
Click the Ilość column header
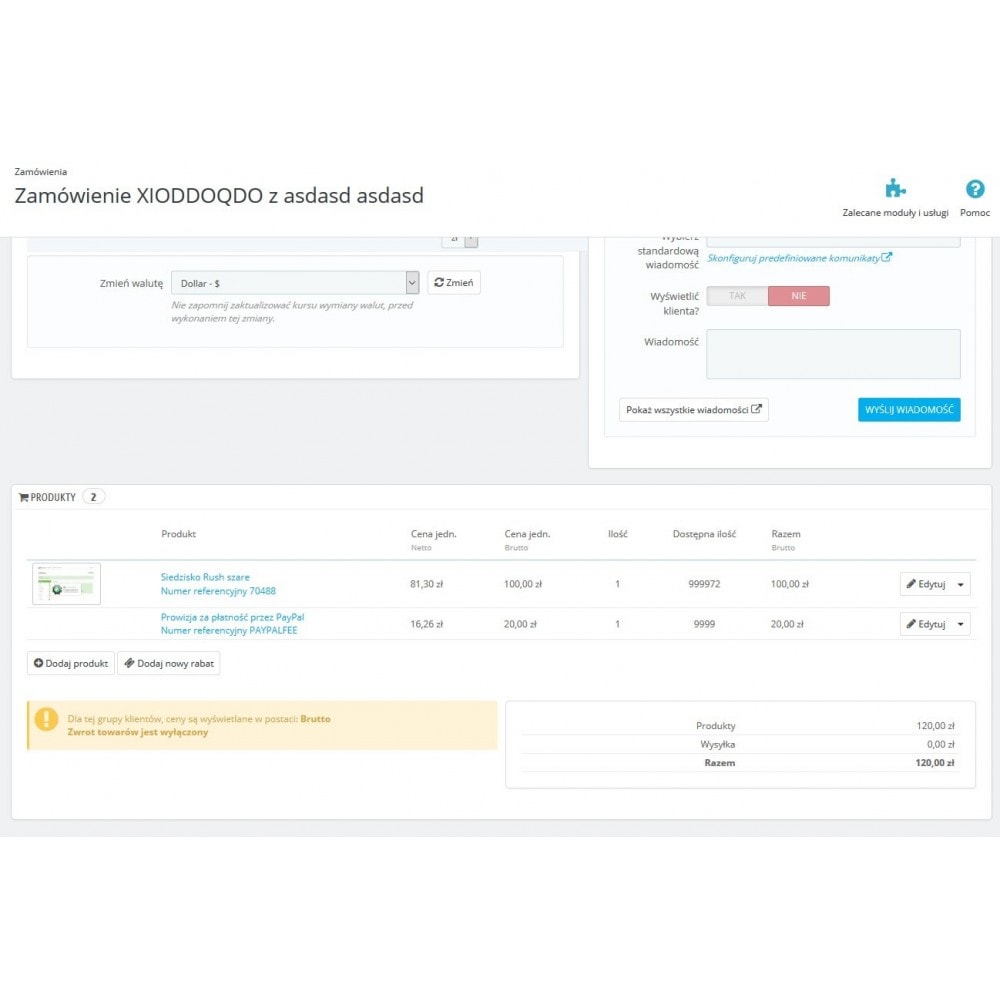617,534
